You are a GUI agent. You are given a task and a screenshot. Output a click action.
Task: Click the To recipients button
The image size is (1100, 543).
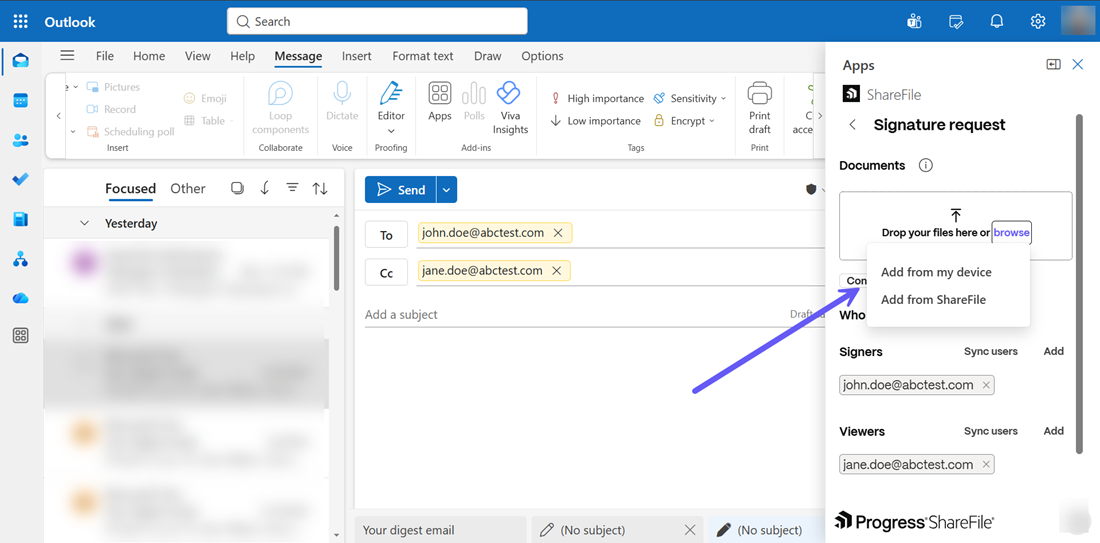(387, 235)
